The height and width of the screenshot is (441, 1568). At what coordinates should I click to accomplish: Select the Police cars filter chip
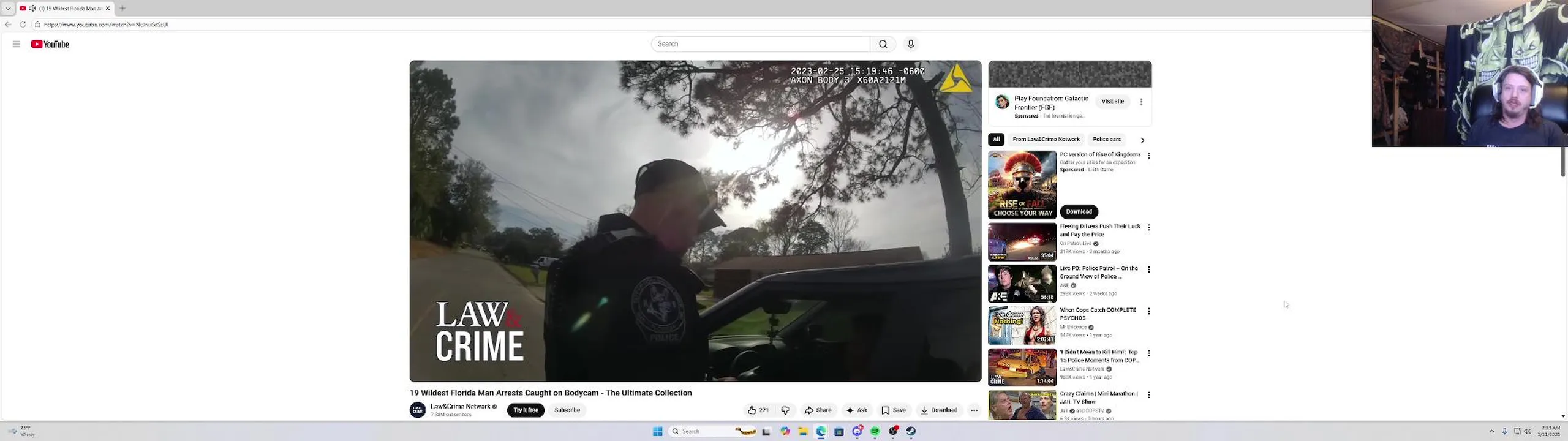[1106, 140]
